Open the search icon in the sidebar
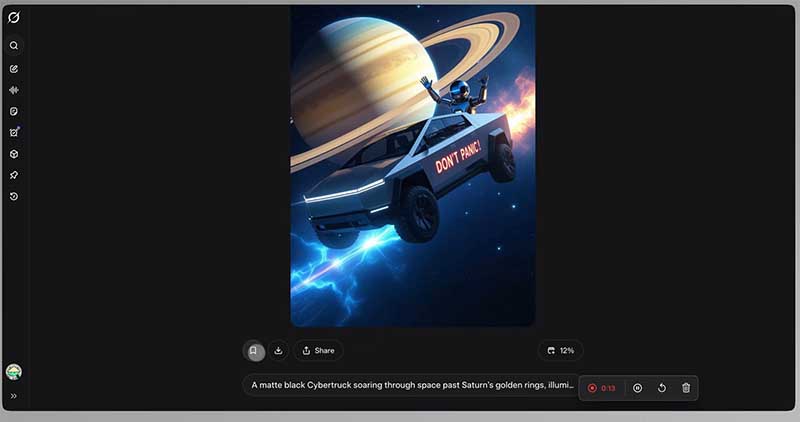The image size is (800, 422). coord(14,45)
